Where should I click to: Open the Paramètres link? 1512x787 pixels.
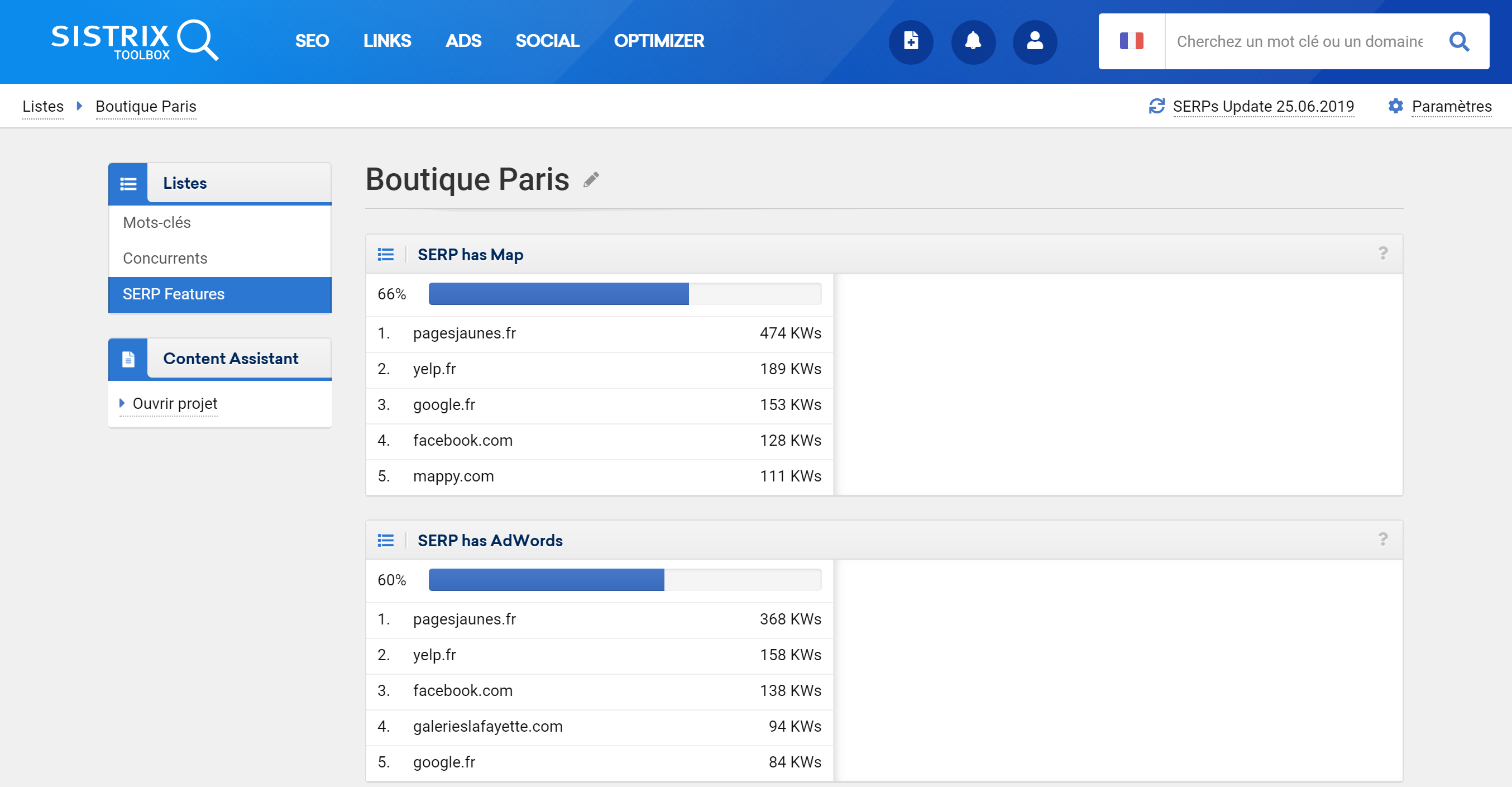pyautogui.click(x=1452, y=106)
